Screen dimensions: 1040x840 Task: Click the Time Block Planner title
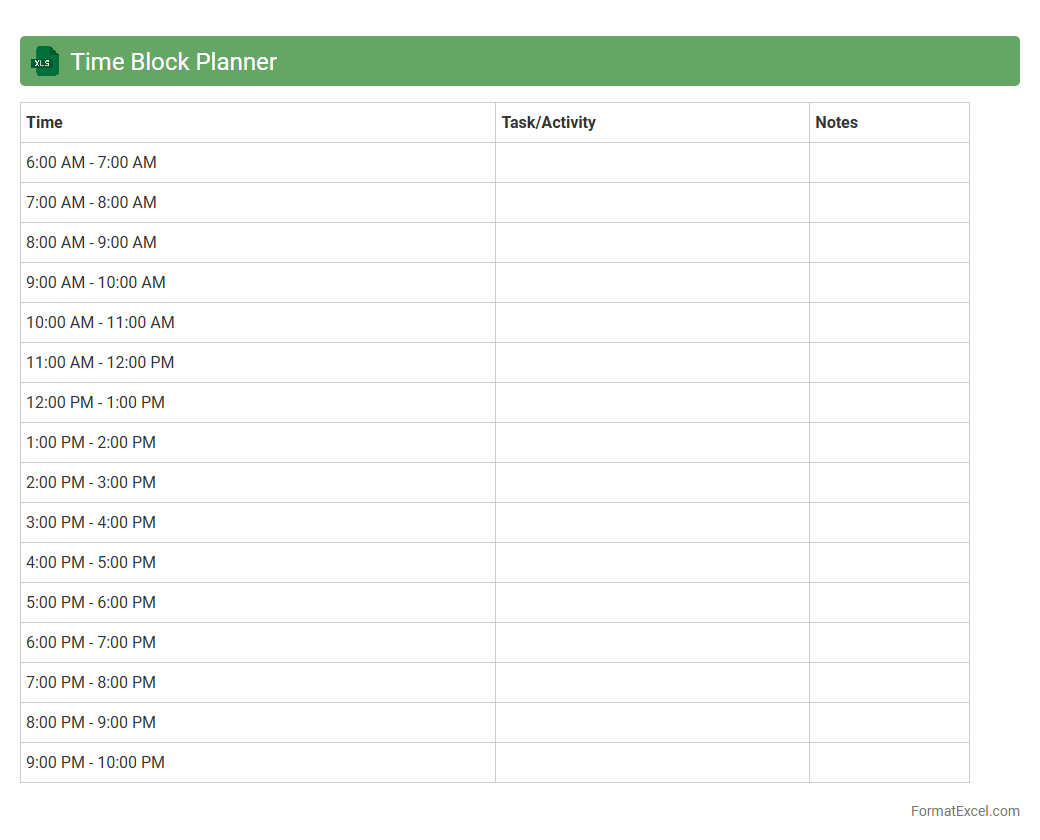pyautogui.click(x=173, y=62)
